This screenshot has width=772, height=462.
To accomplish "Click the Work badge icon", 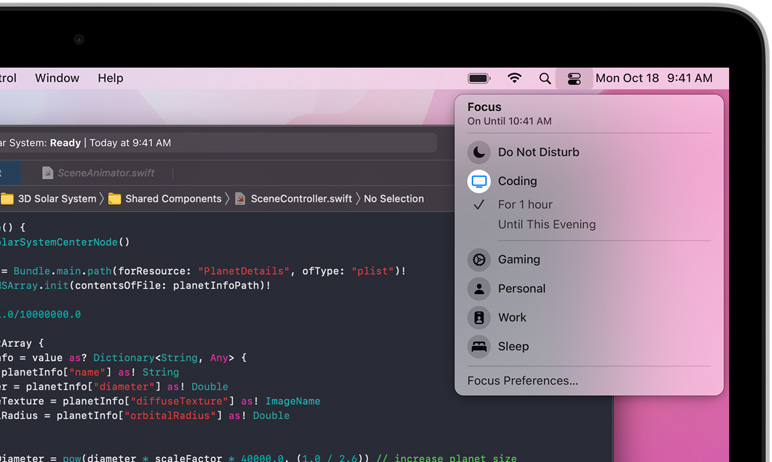I will pos(479,318).
